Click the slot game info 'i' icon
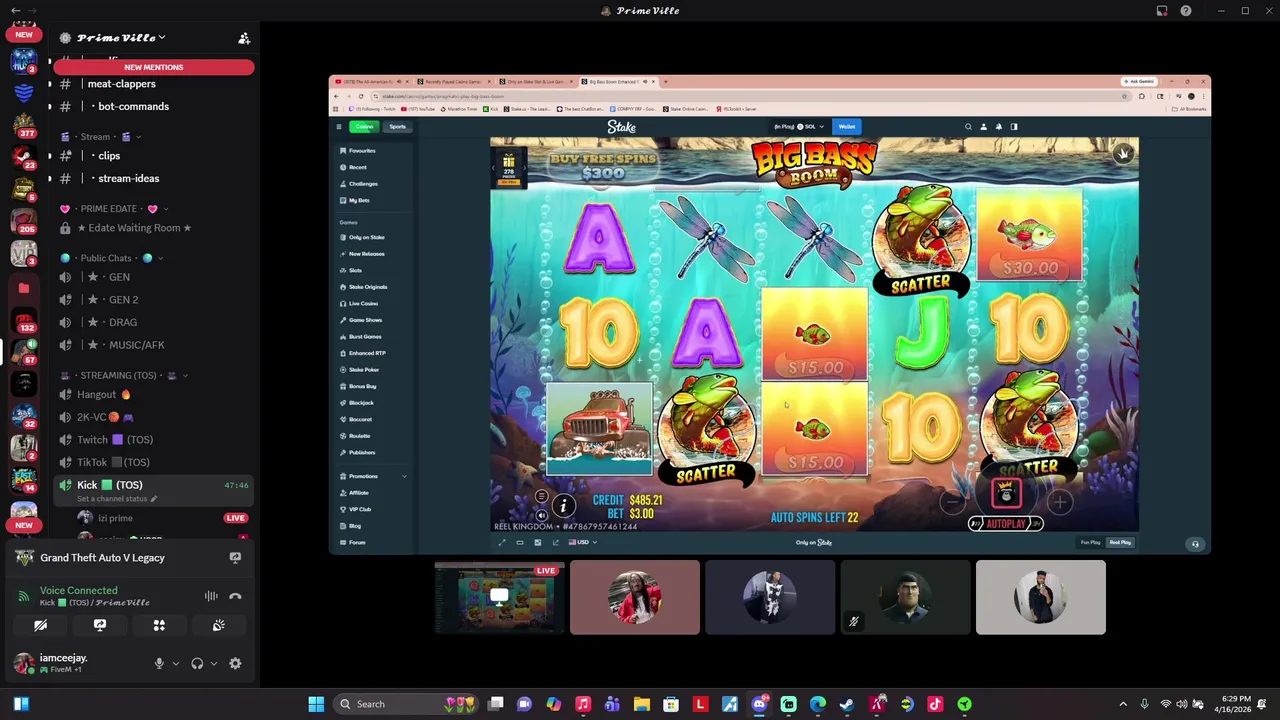 (563, 506)
